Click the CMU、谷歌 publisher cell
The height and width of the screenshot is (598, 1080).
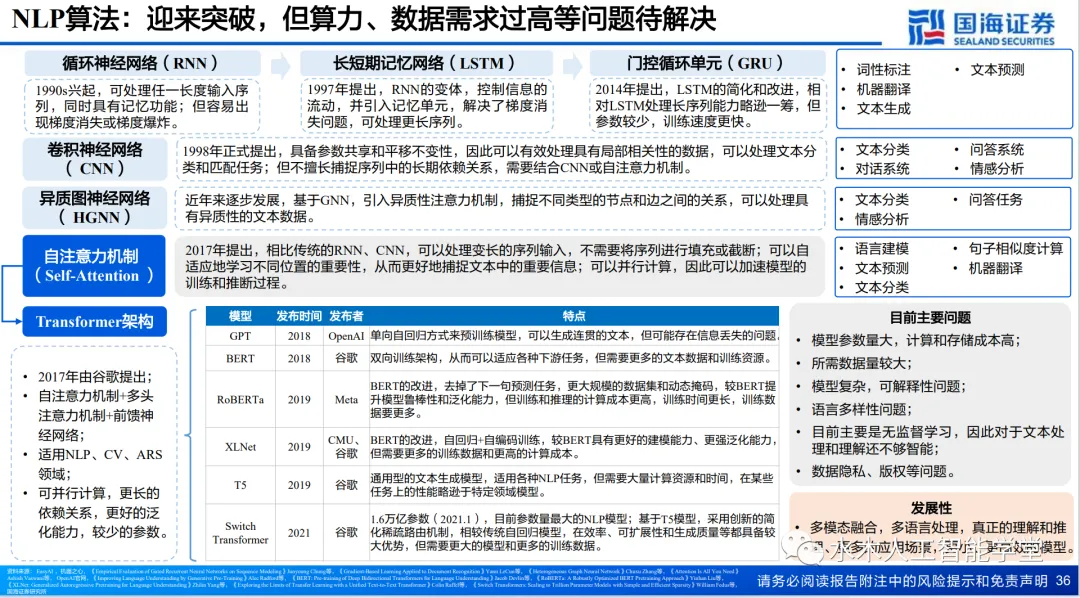346,446
